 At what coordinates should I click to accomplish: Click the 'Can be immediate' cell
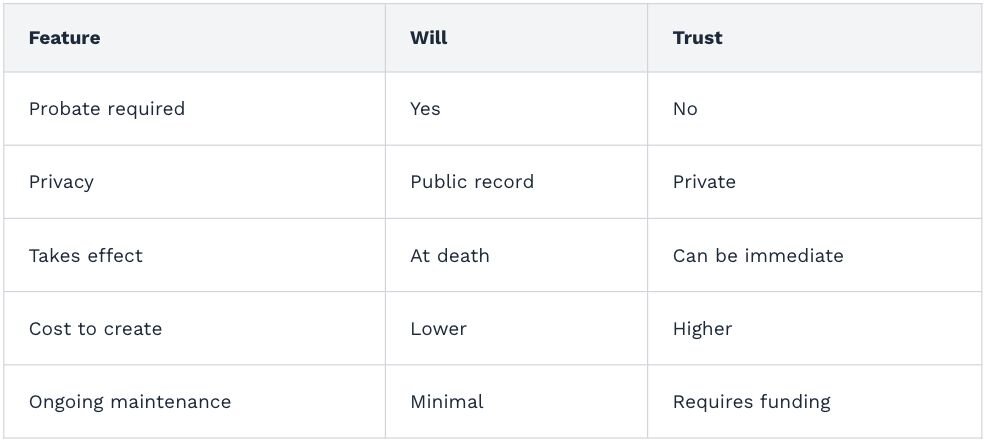(758, 256)
